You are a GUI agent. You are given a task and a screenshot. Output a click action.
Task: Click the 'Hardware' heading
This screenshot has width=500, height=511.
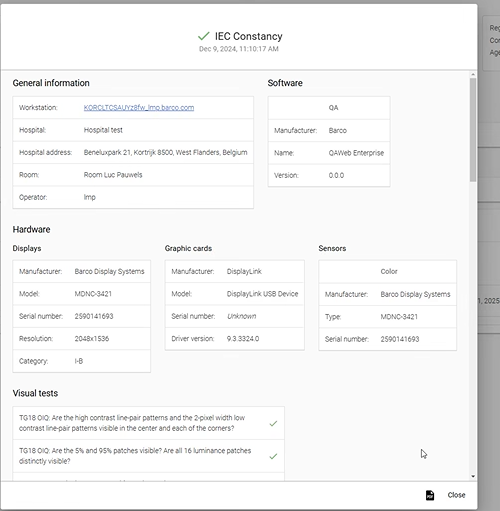[31, 229]
